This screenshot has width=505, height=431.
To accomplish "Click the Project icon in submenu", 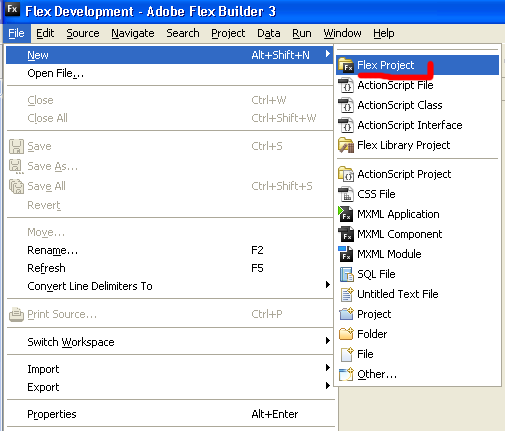I will click(346, 314).
